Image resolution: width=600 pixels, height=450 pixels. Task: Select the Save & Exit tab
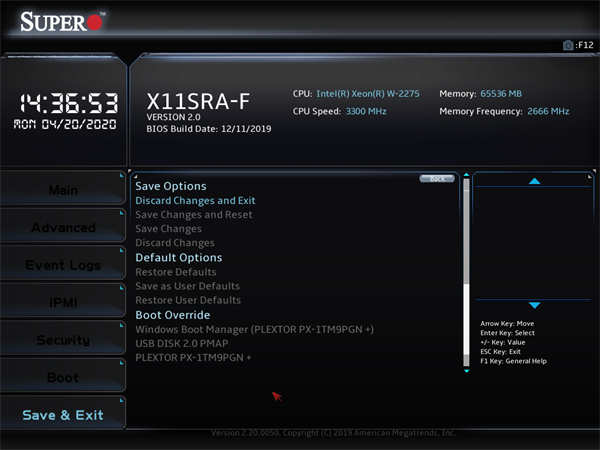pos(63,415)
